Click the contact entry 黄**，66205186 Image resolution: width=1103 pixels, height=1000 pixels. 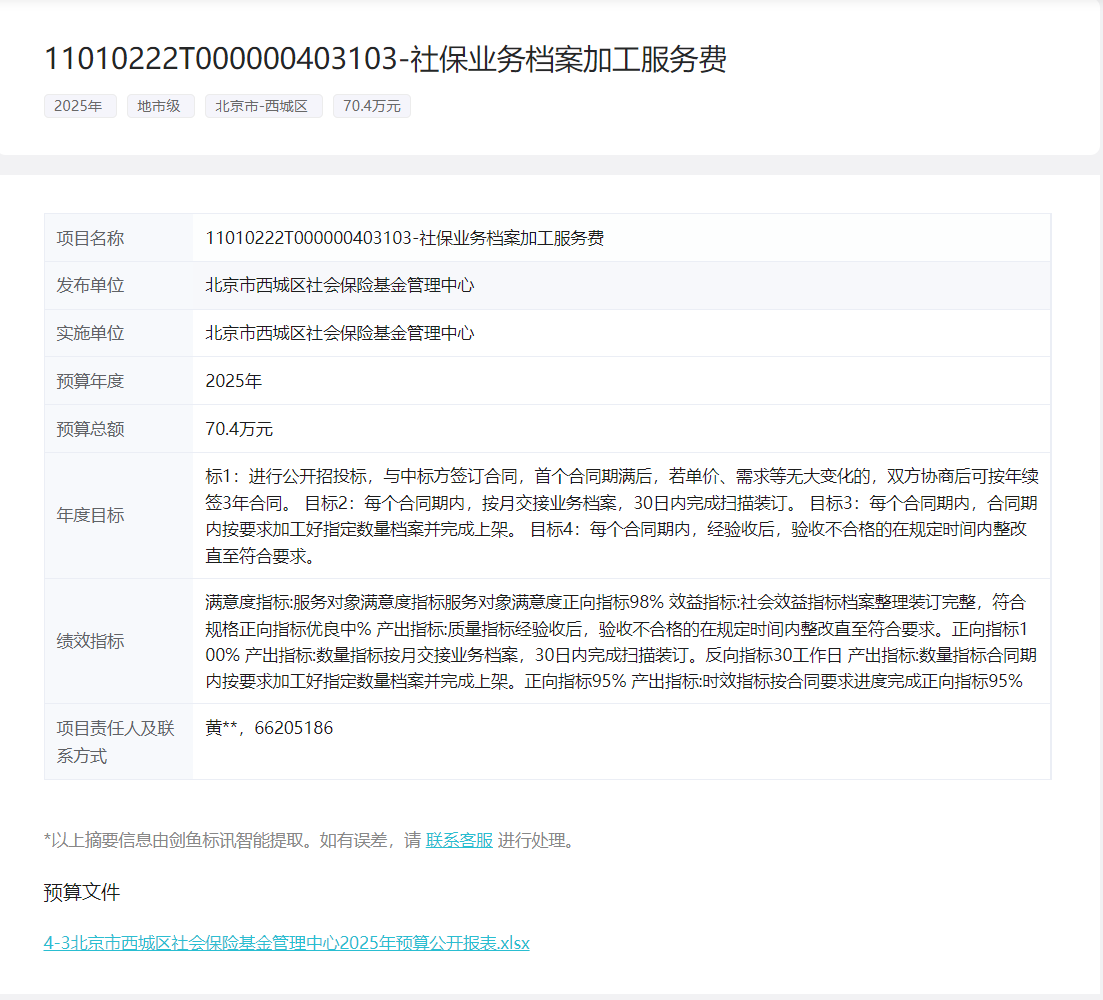tap(269, 728)
